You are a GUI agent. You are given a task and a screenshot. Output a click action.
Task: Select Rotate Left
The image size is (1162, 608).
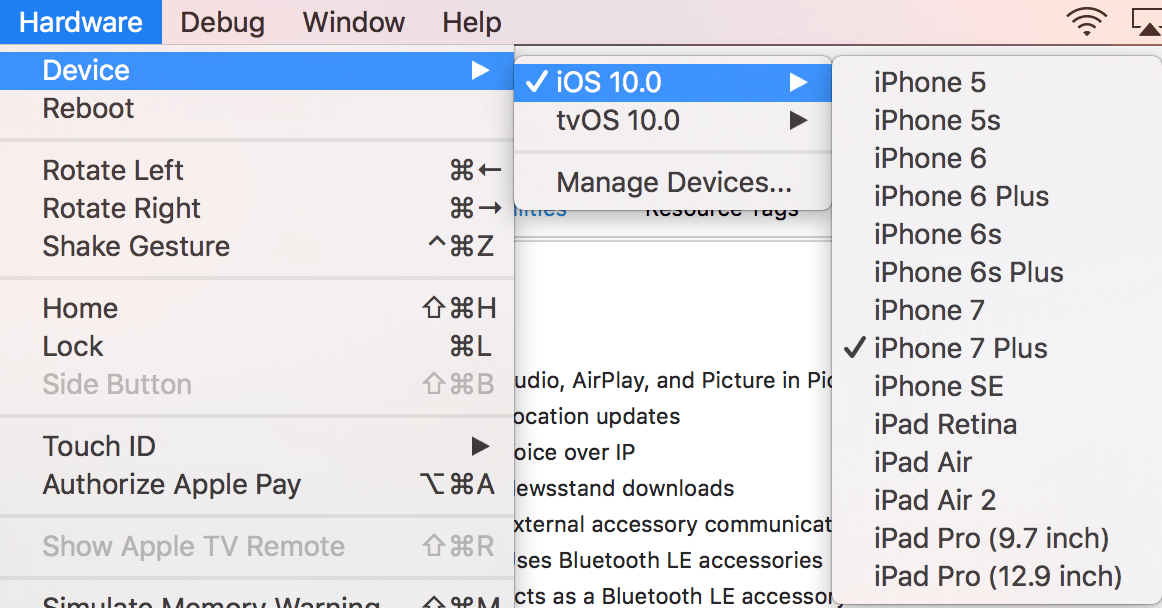pos(113,170)
